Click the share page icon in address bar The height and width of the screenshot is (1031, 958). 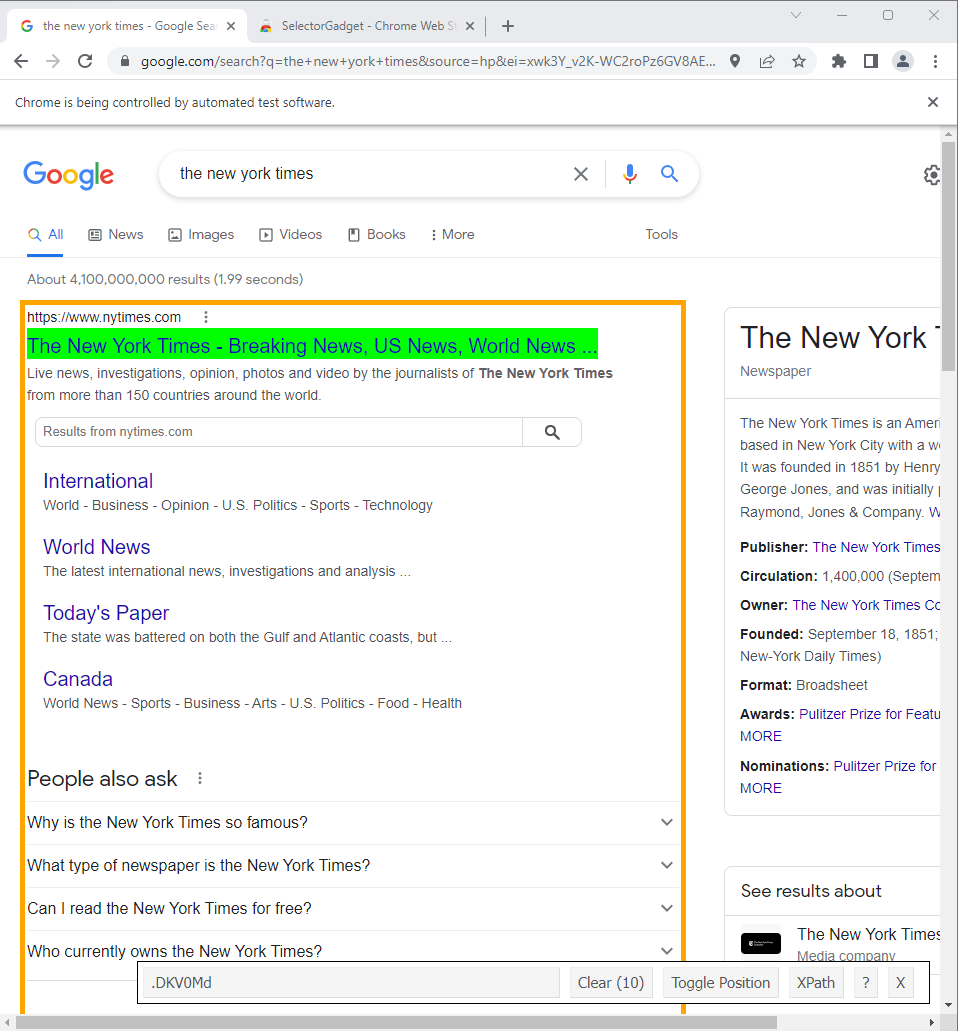(767, 61)
